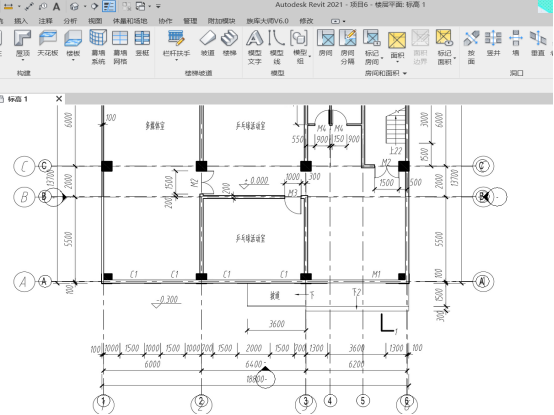Select the 楼板 (Floor) tool
This screenshot has width=554, height=415.
pyautogui.click(x=73, y=43)
